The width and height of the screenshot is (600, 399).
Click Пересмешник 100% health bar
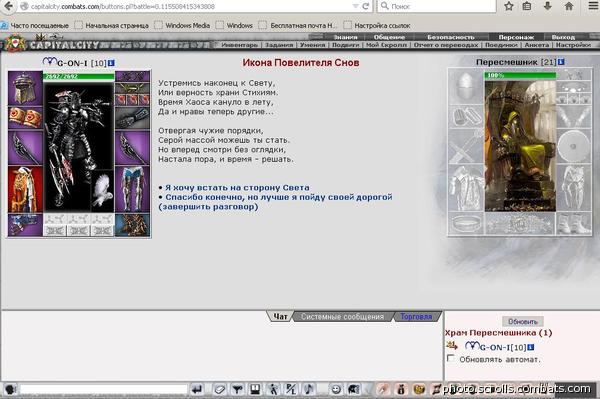pyautogui.click(x=520, y=75)
